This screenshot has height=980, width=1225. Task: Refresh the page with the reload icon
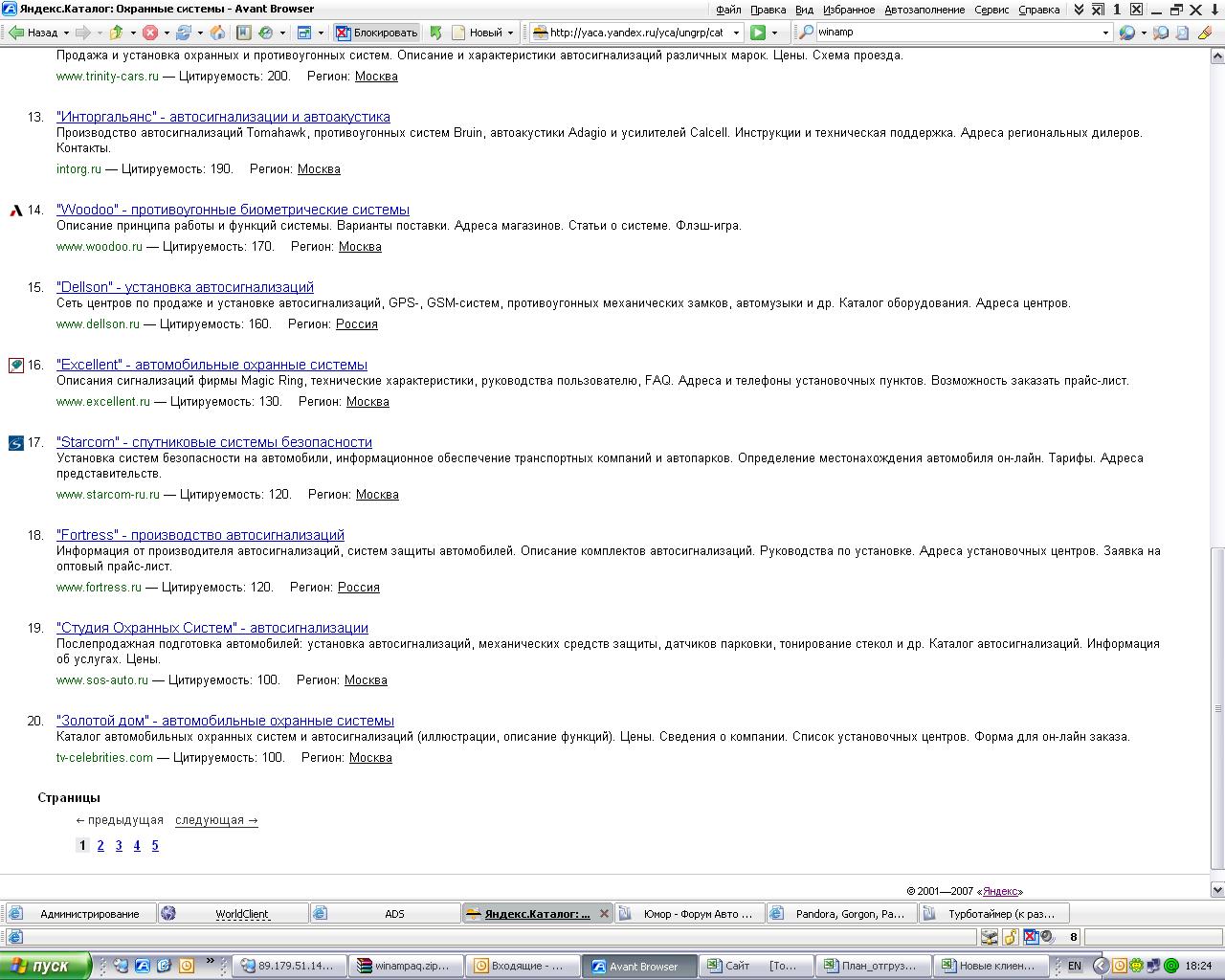point(184,32)
